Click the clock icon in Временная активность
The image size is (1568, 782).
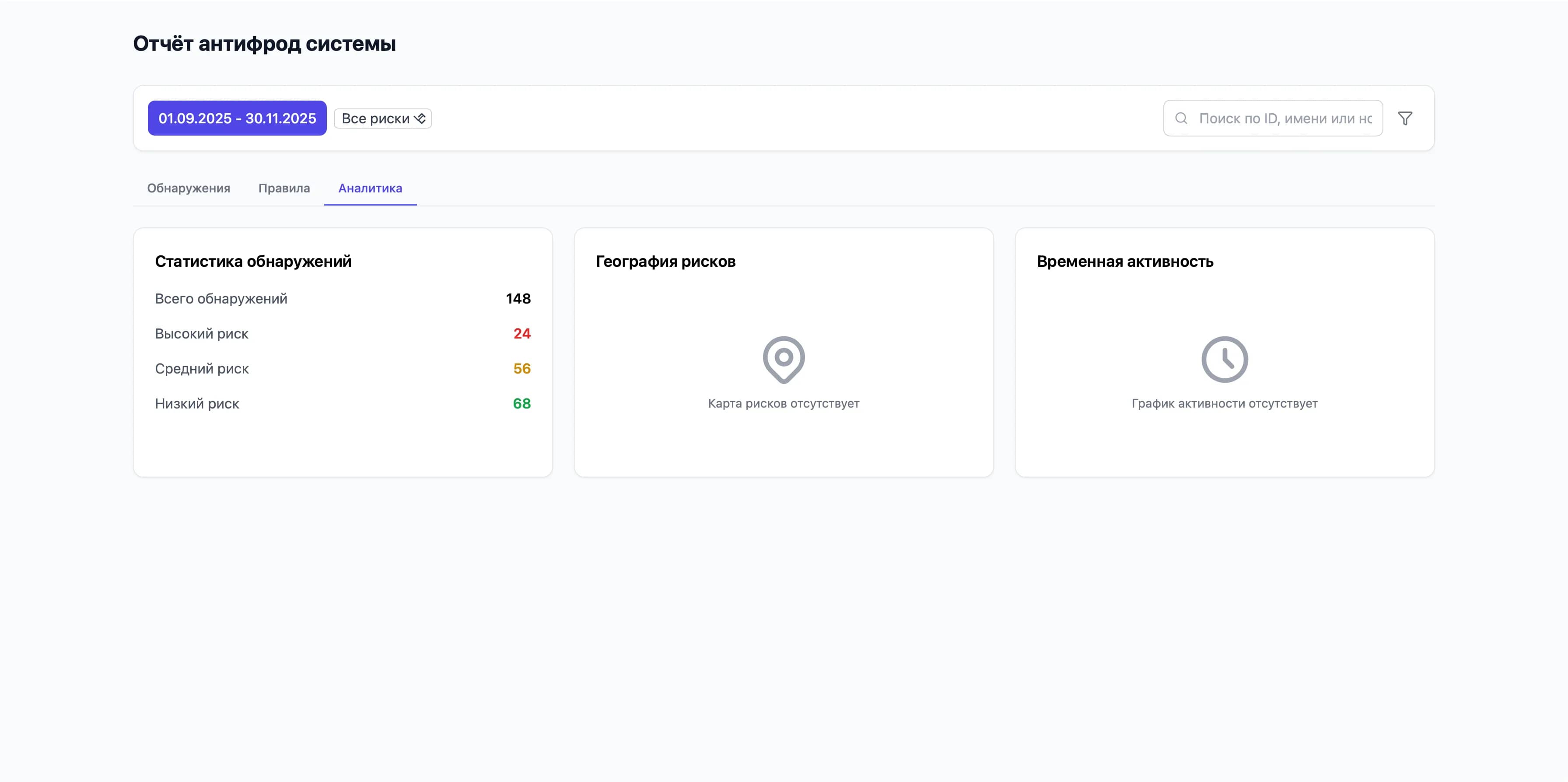tap(1224, 359)
